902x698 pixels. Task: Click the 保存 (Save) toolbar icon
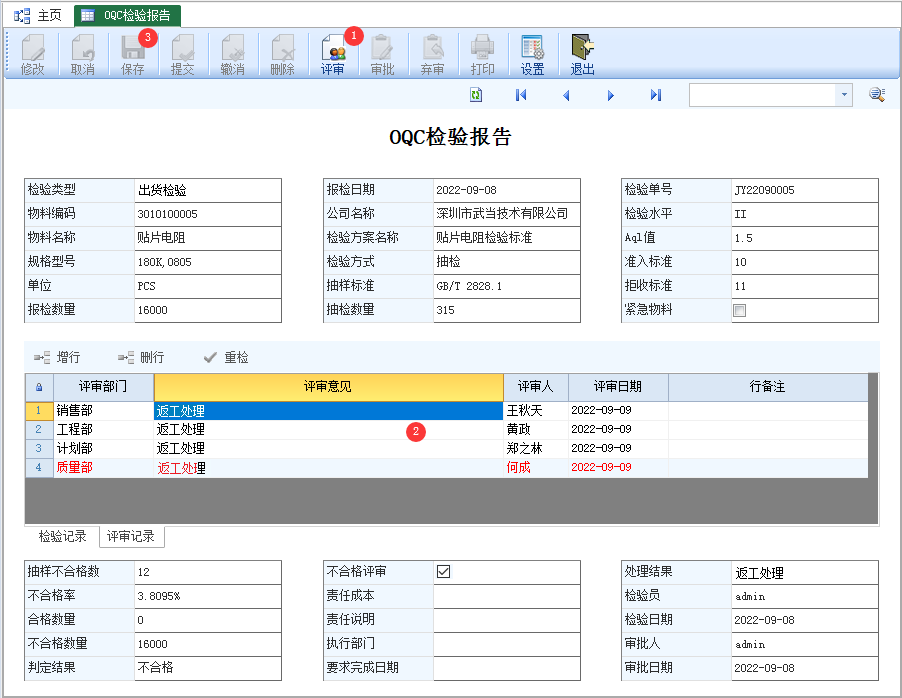pyautogui.click(x=133, y=54)
